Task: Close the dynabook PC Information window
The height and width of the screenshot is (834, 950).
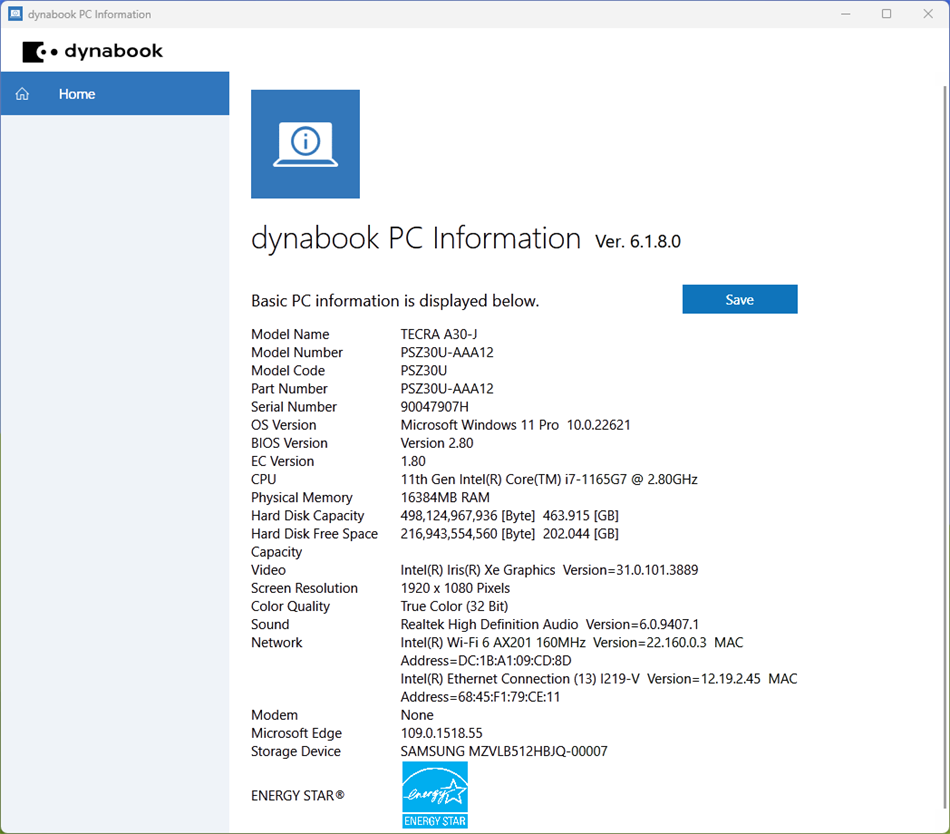Action: tap(928, 13)
